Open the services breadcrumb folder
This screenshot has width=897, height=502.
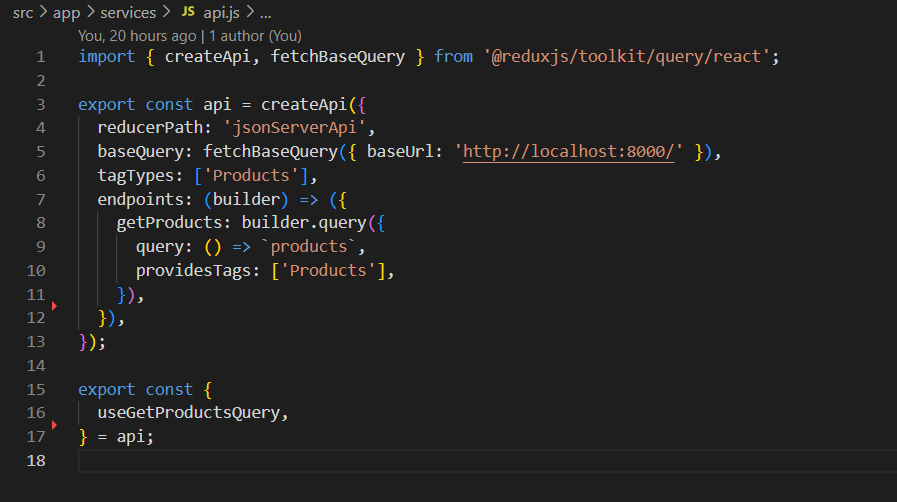(128, 13)
